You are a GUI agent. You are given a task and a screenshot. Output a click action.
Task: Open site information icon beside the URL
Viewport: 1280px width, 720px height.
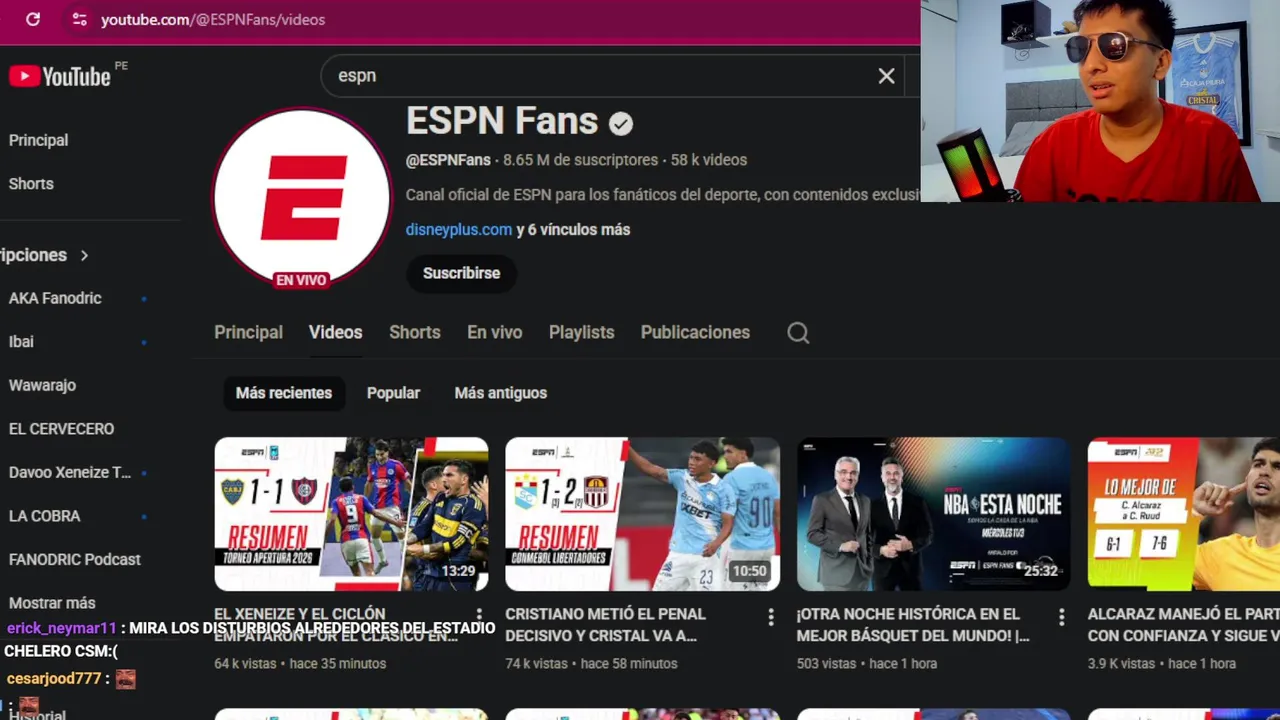point(80,19)
